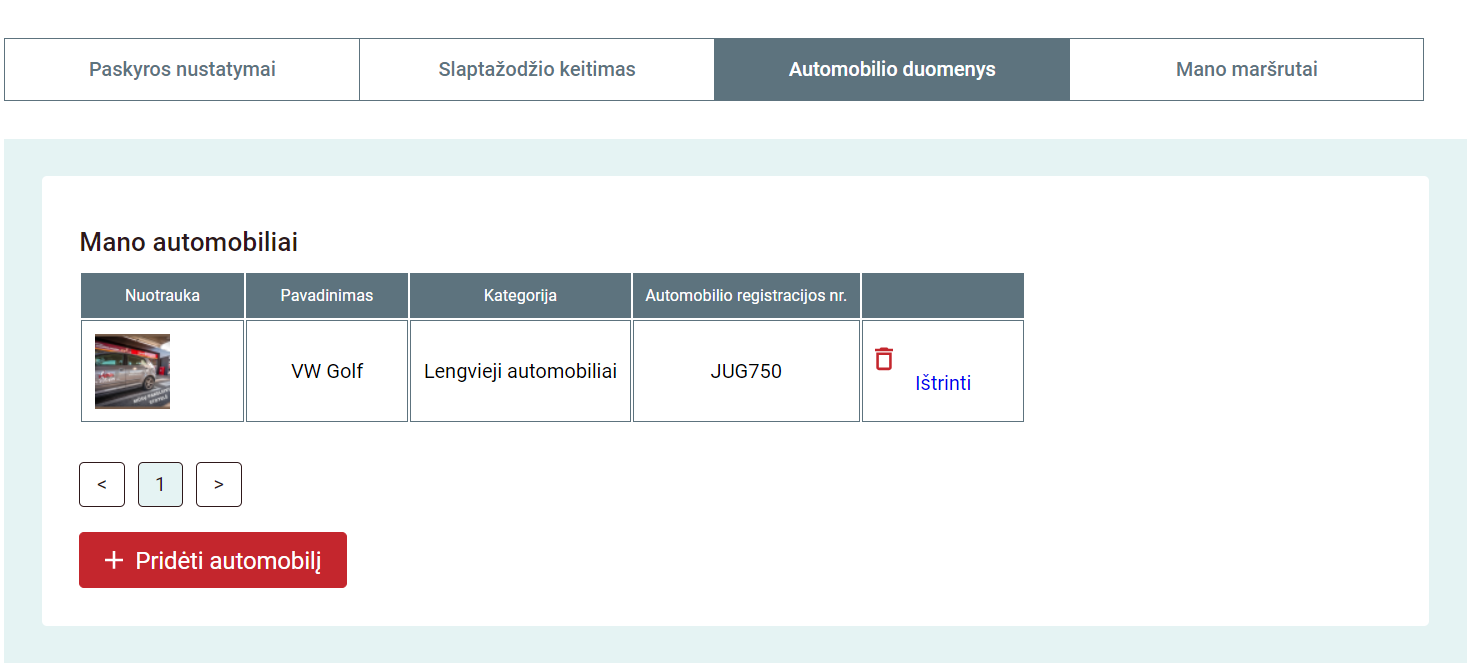Switch to the Slaptažodžio keitimas tab
The height and width of the screenshot is (663, 1472).
[x=537, y=70]
